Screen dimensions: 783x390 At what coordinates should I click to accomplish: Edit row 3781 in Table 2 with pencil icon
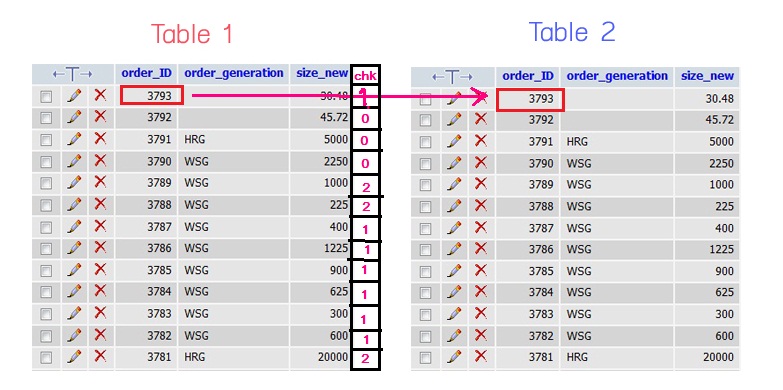click(x=454, y=357)
